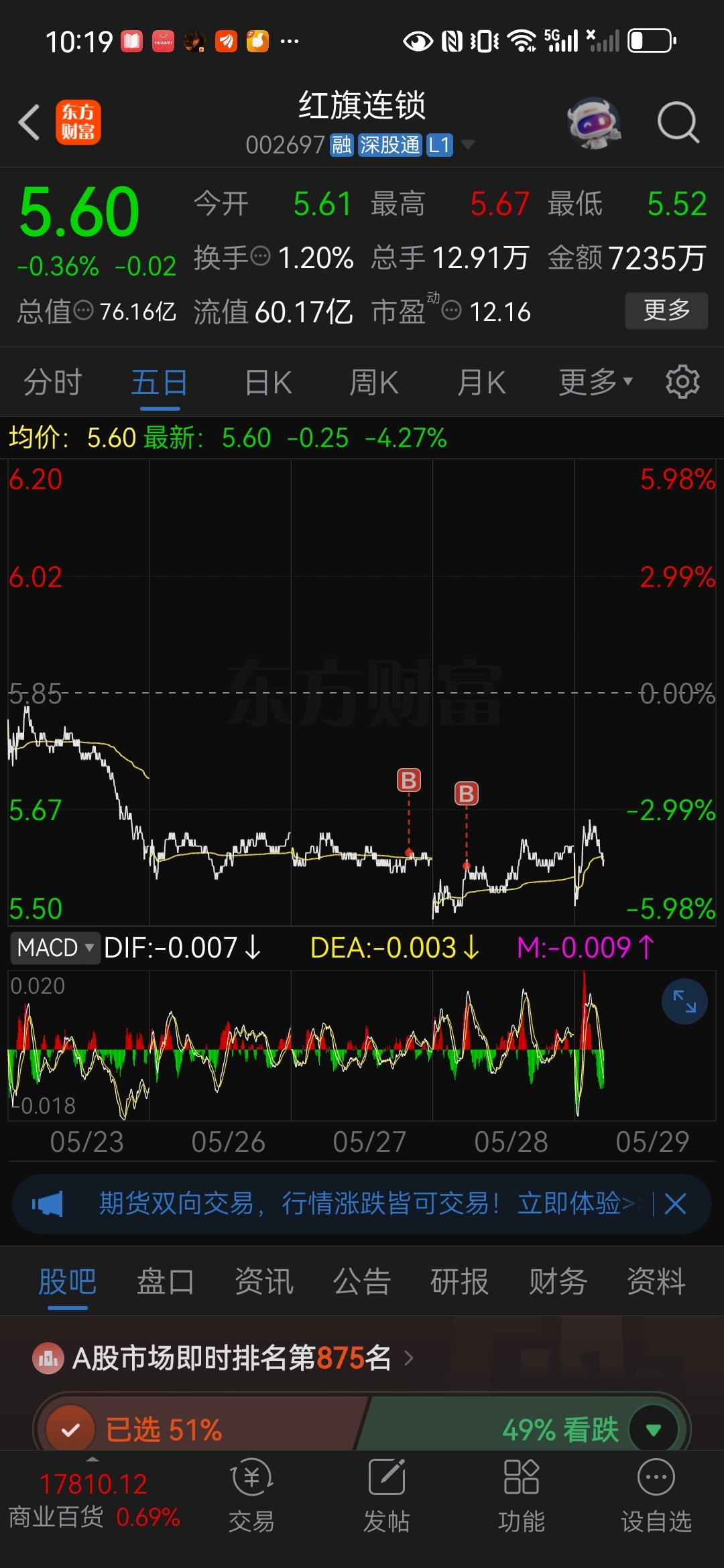Tap 流值 60.17亿 value
This screenshot has width=724, height=1568.
pos(273,312)
